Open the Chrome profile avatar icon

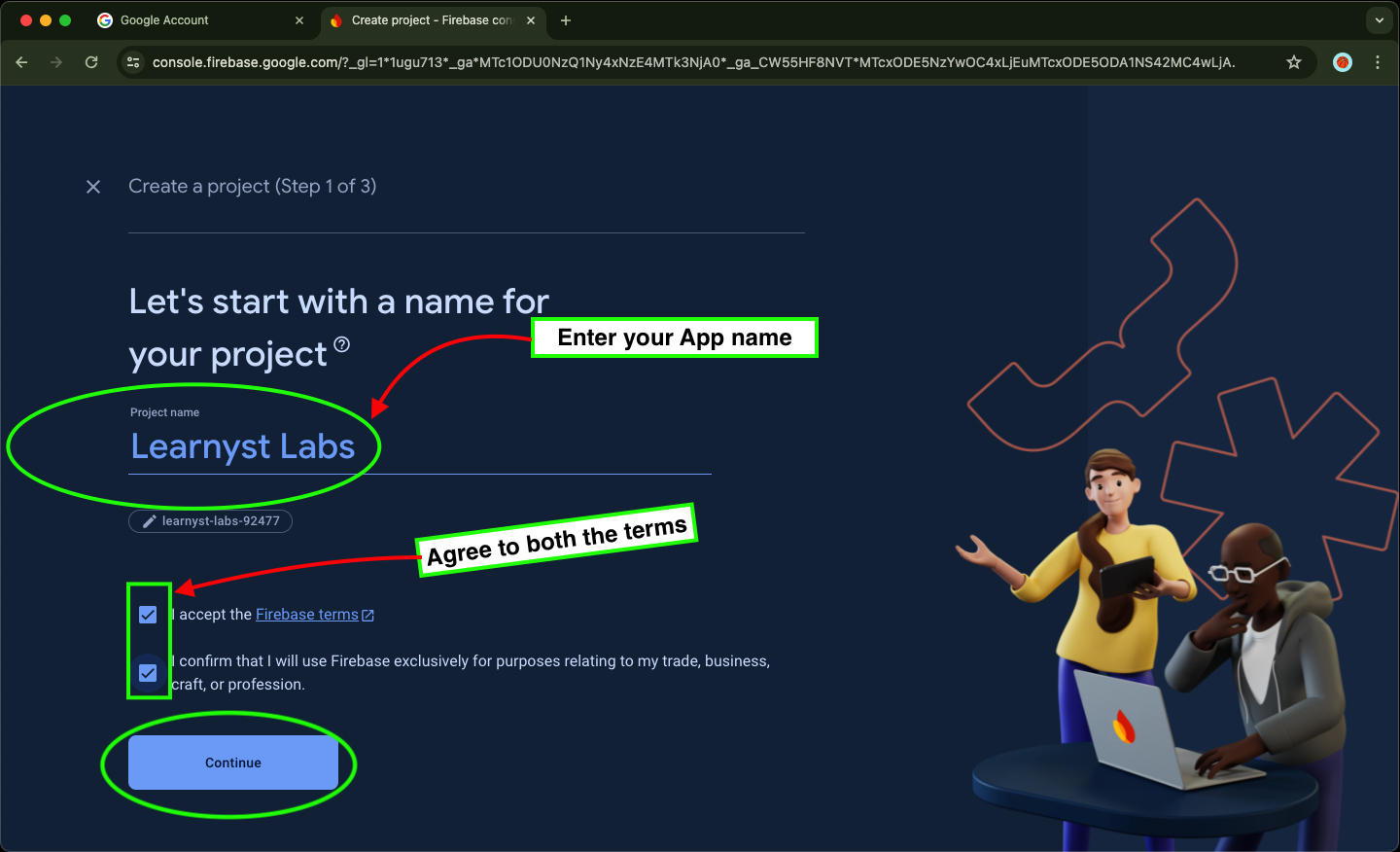(x=1342, y=62)
